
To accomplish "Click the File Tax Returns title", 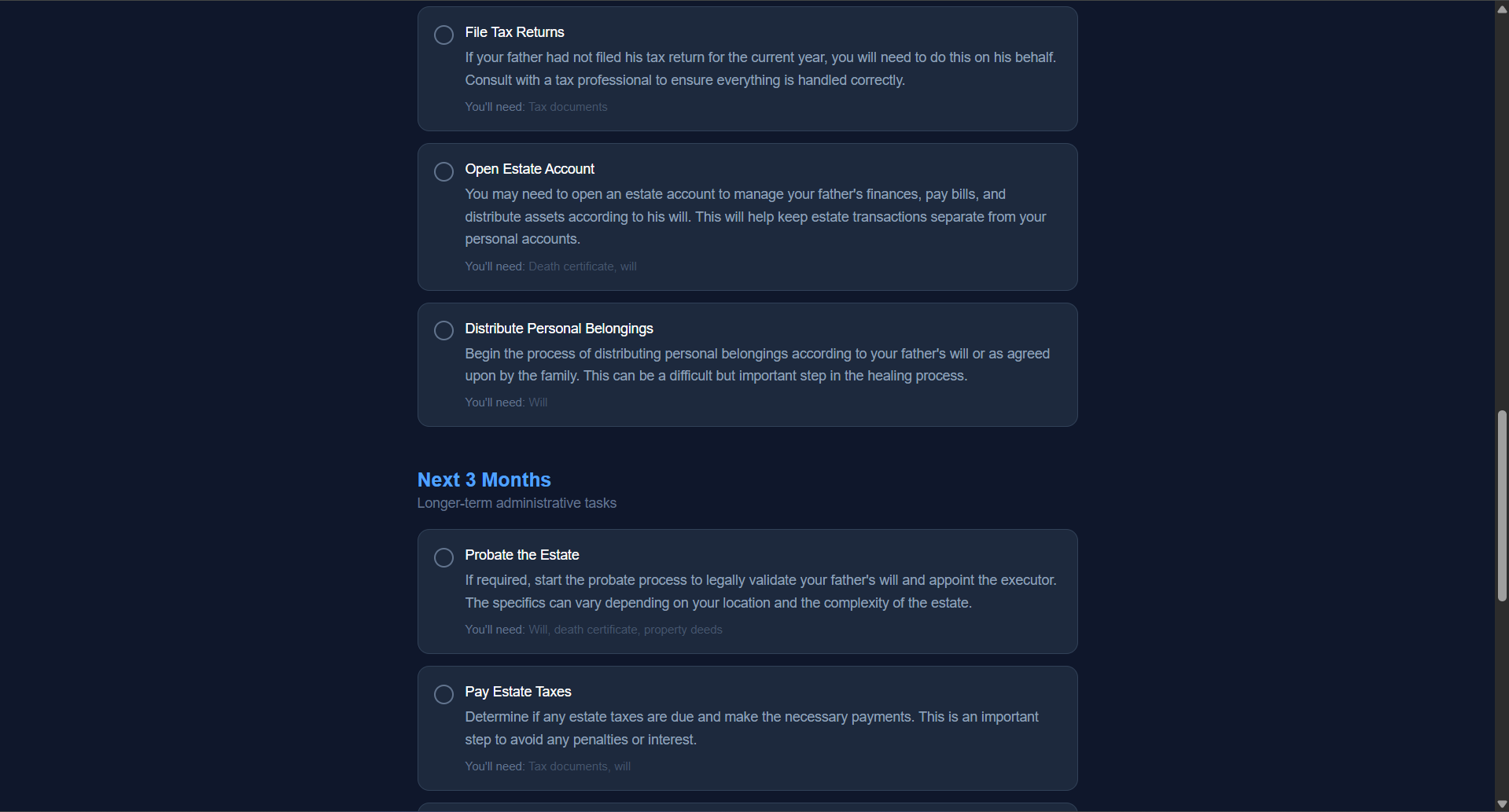I will tap(514, 32).
